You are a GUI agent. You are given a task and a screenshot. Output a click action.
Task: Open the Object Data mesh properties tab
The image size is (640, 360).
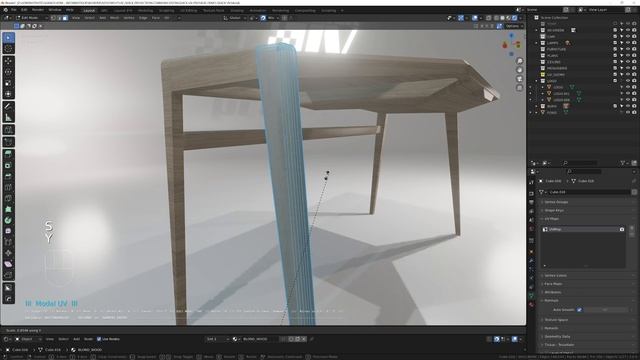(x=531, y=296)
